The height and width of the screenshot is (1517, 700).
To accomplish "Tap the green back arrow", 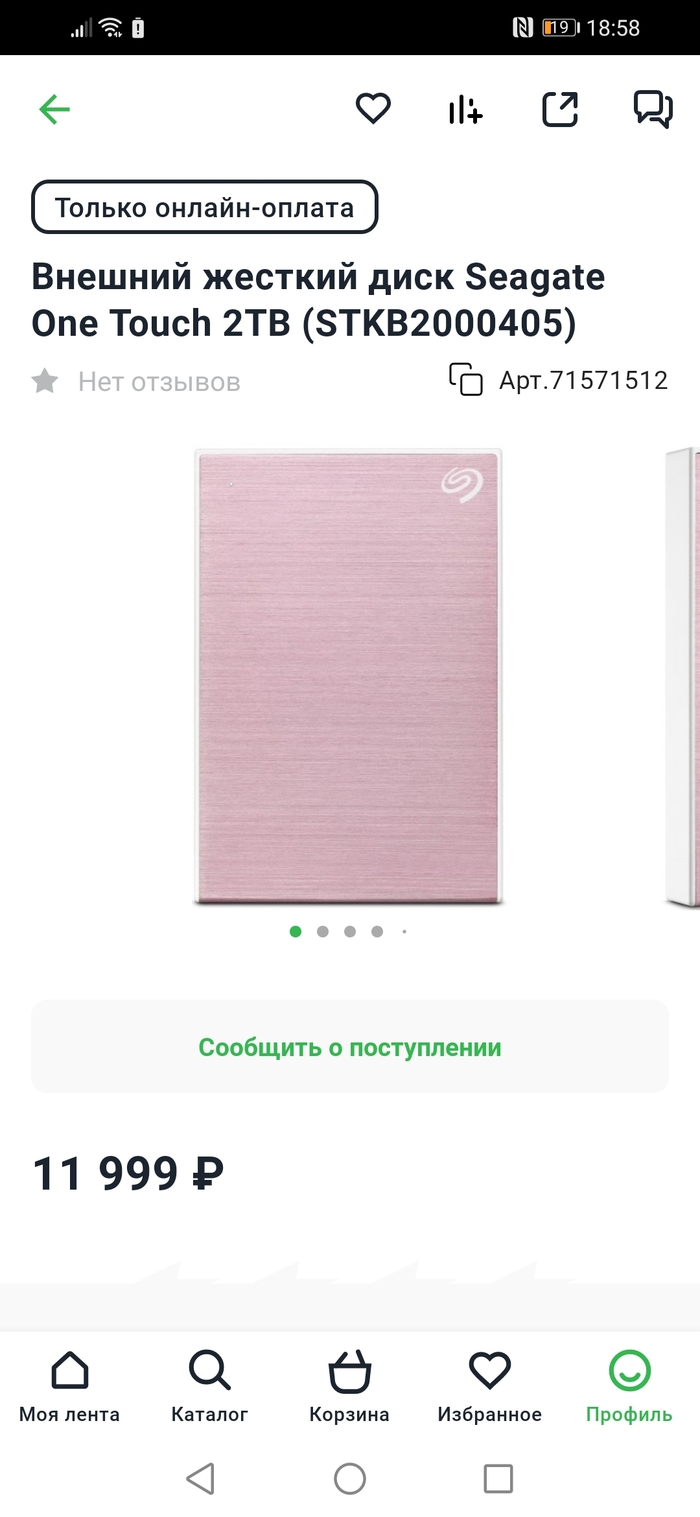I will 54,109.
